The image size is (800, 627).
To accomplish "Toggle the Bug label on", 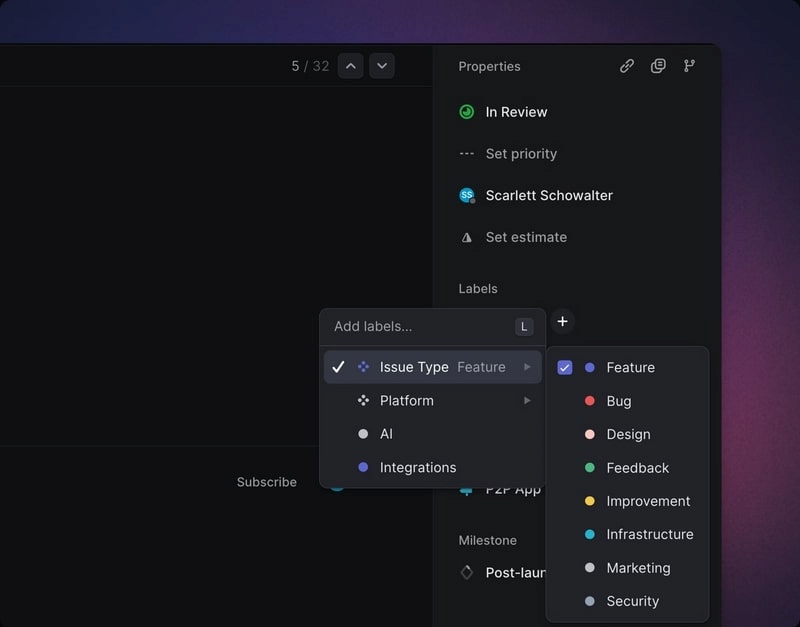I will 617,401.
